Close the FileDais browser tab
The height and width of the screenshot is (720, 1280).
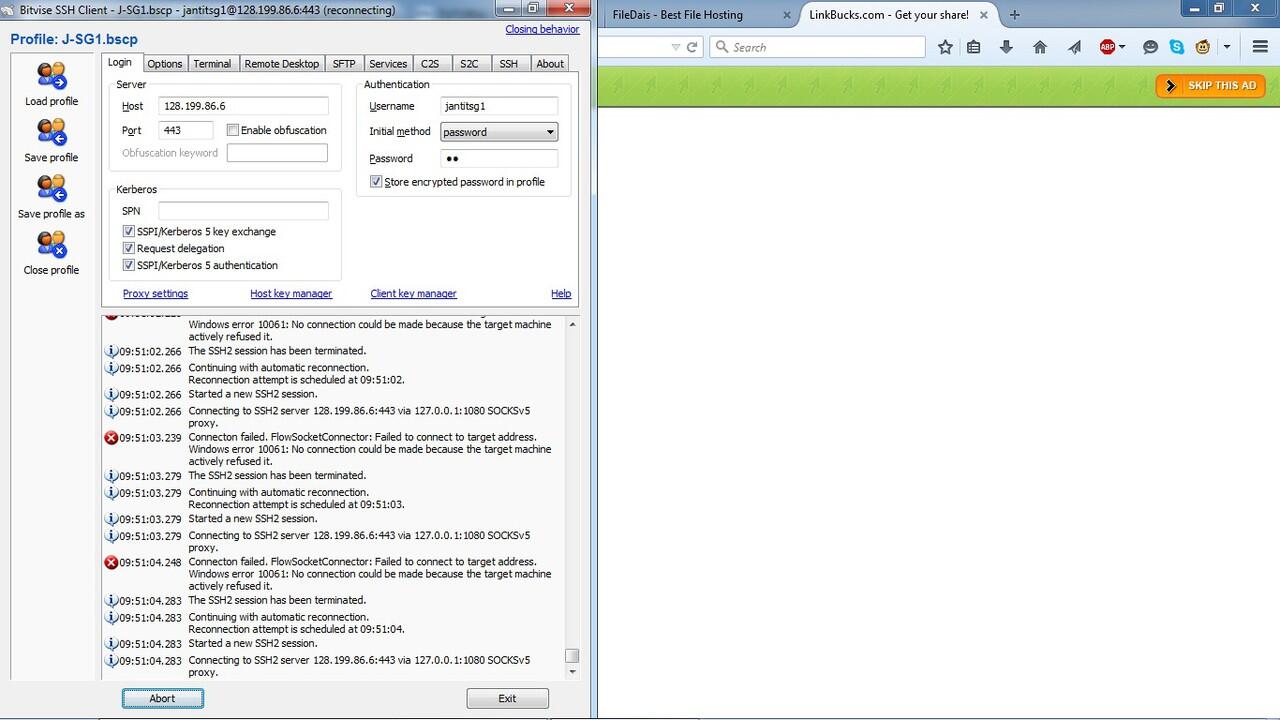click(787, 15)
